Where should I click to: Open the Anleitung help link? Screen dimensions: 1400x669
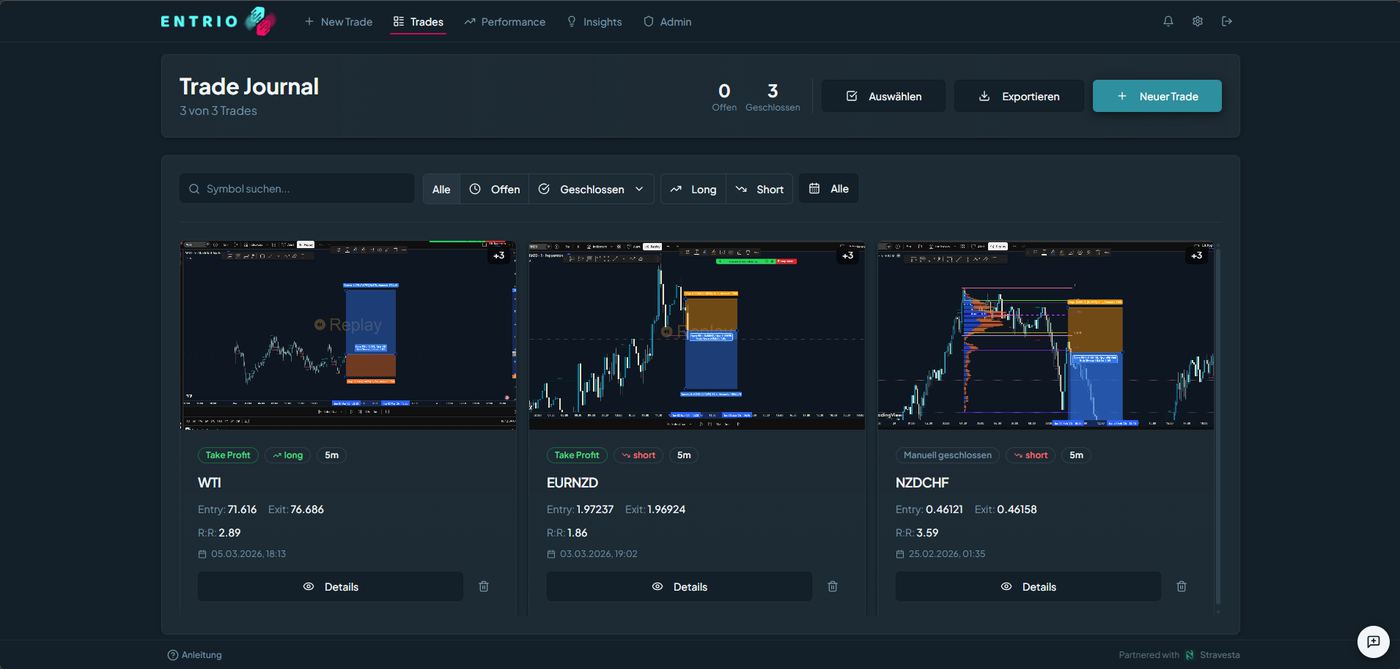coord(195,655)
